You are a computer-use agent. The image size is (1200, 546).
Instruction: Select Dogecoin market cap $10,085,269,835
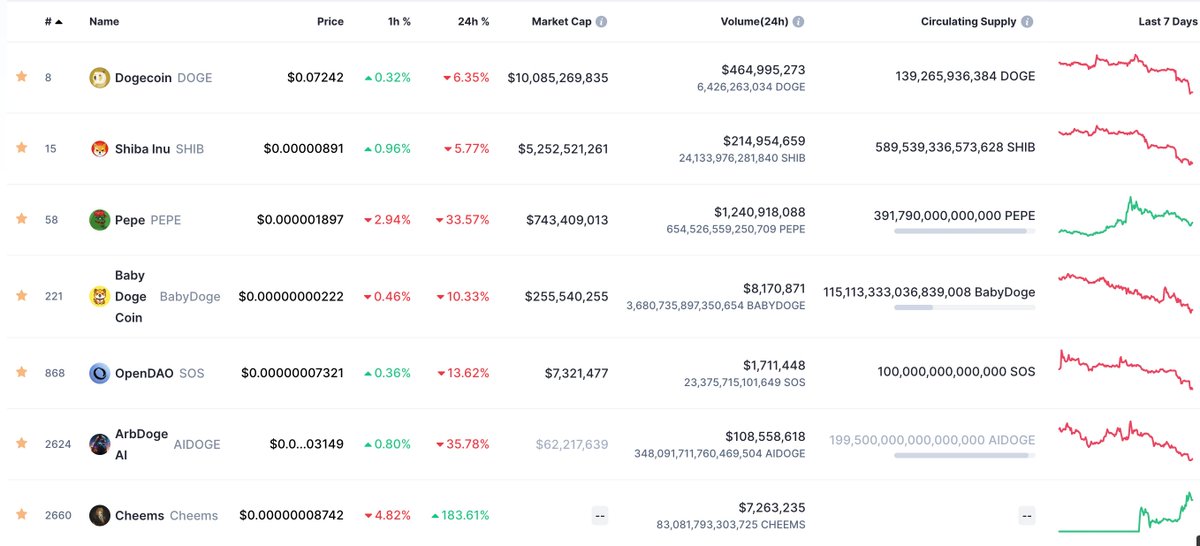click(x=557, y=77)
